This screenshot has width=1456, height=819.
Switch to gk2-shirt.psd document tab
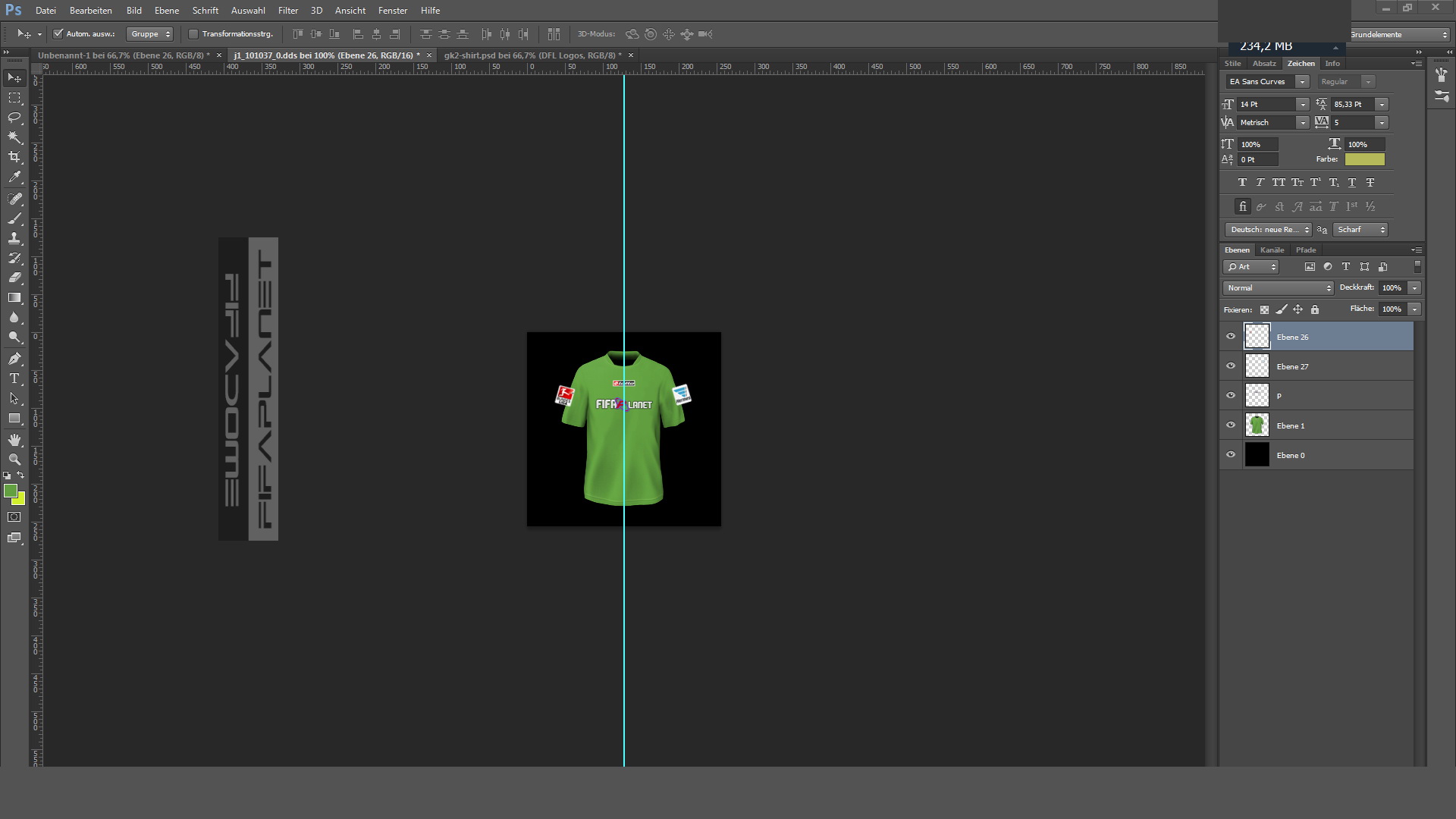coord(532,55)
